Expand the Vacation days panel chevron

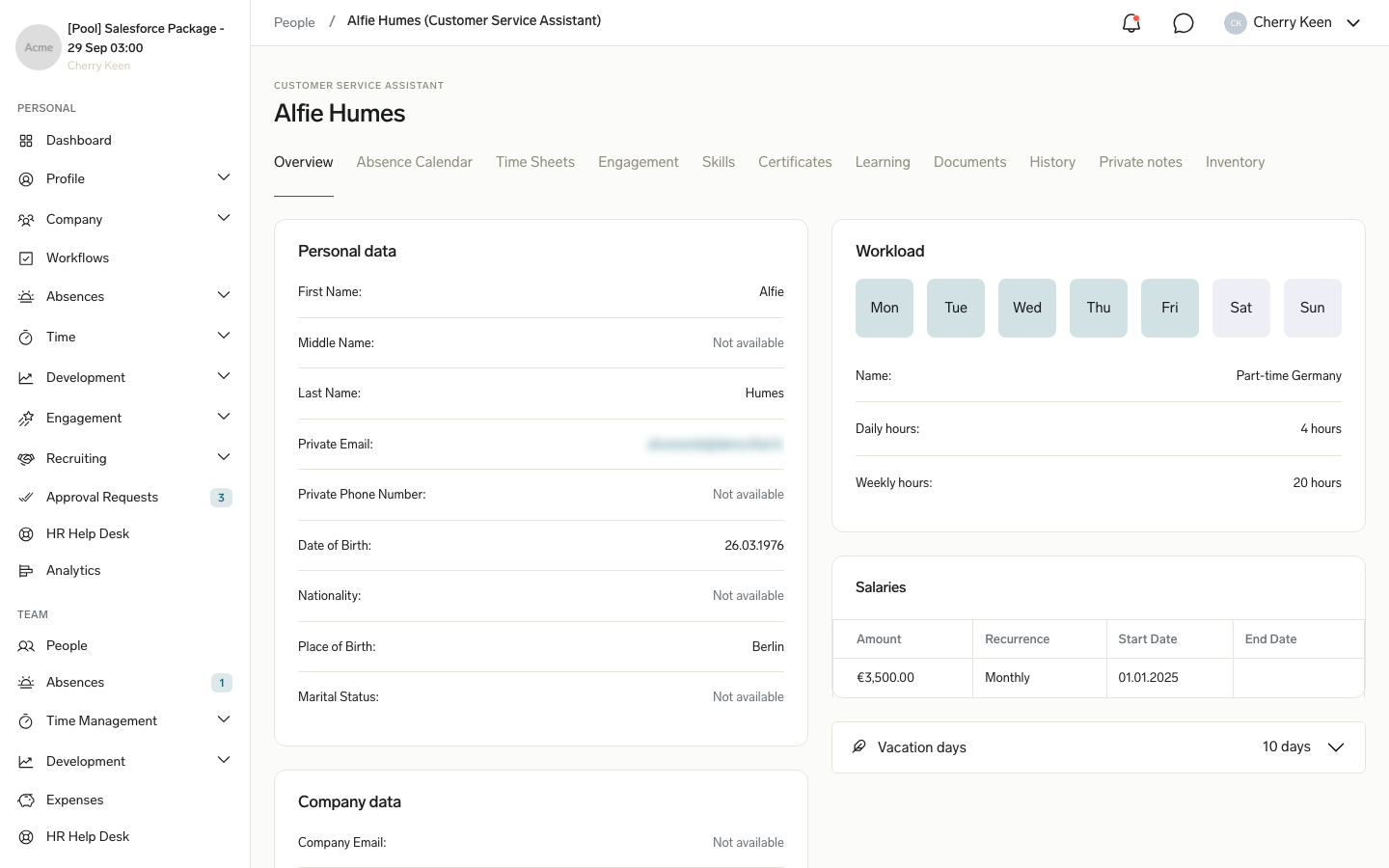(1336, 747)
